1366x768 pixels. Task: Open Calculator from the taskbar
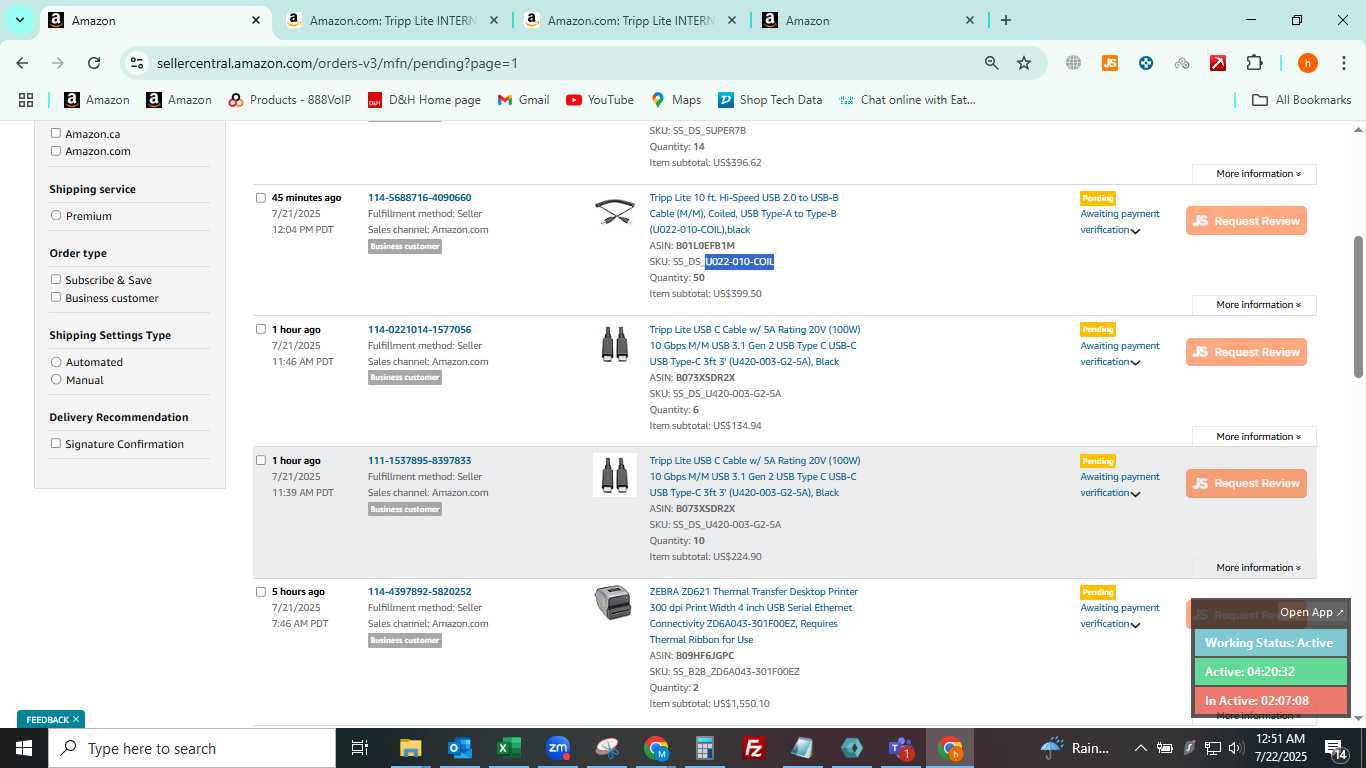point(705,748)
